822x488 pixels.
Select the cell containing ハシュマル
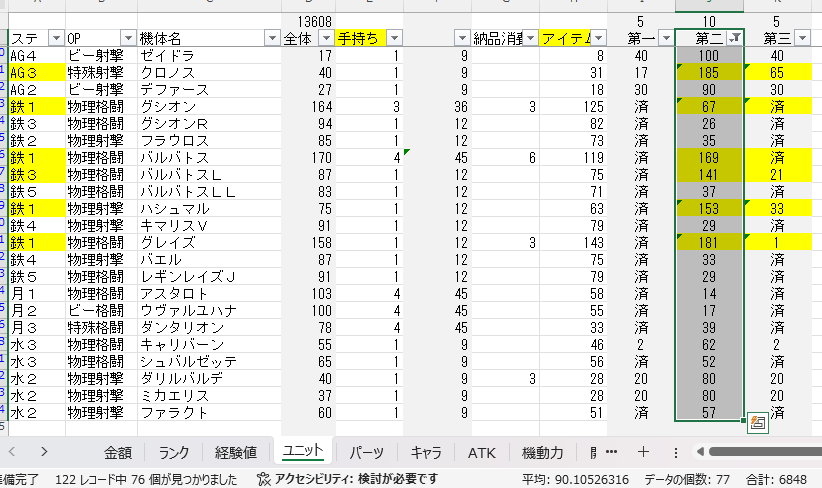[209, 209]
